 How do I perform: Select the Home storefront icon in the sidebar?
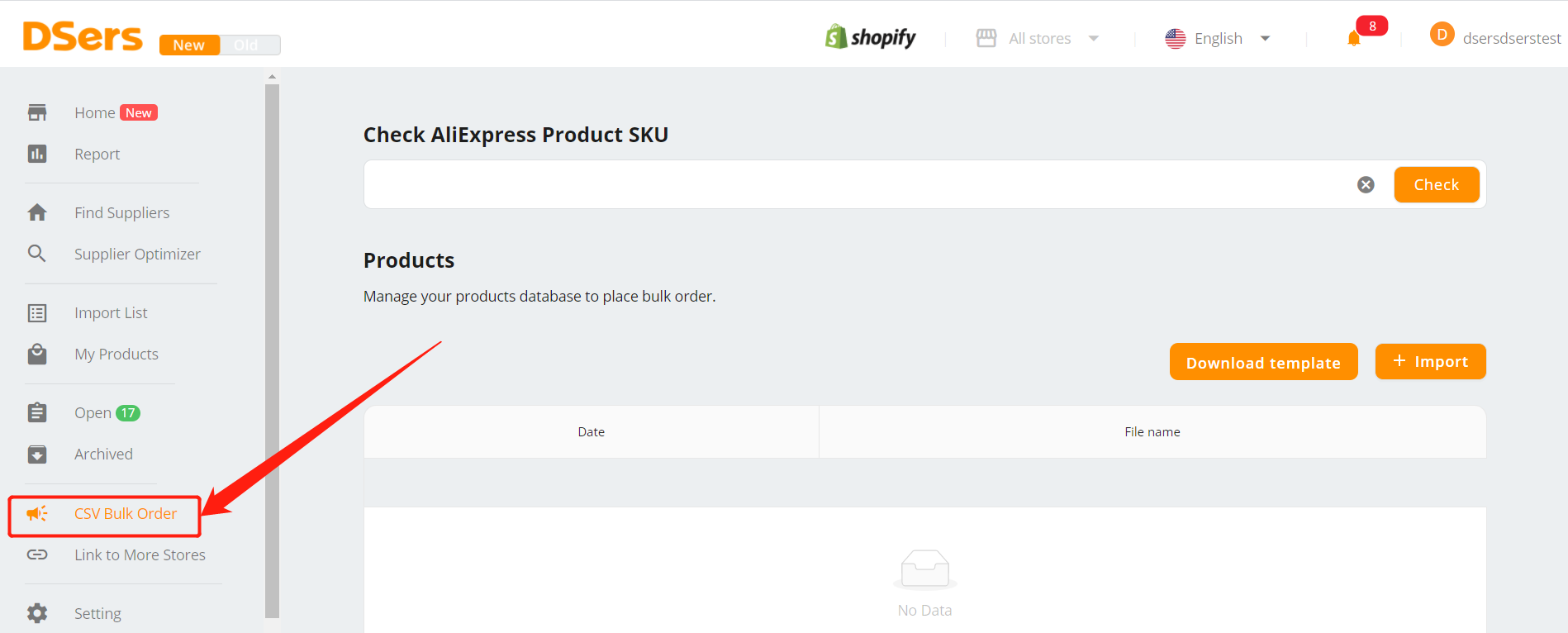tap(37, 112)
